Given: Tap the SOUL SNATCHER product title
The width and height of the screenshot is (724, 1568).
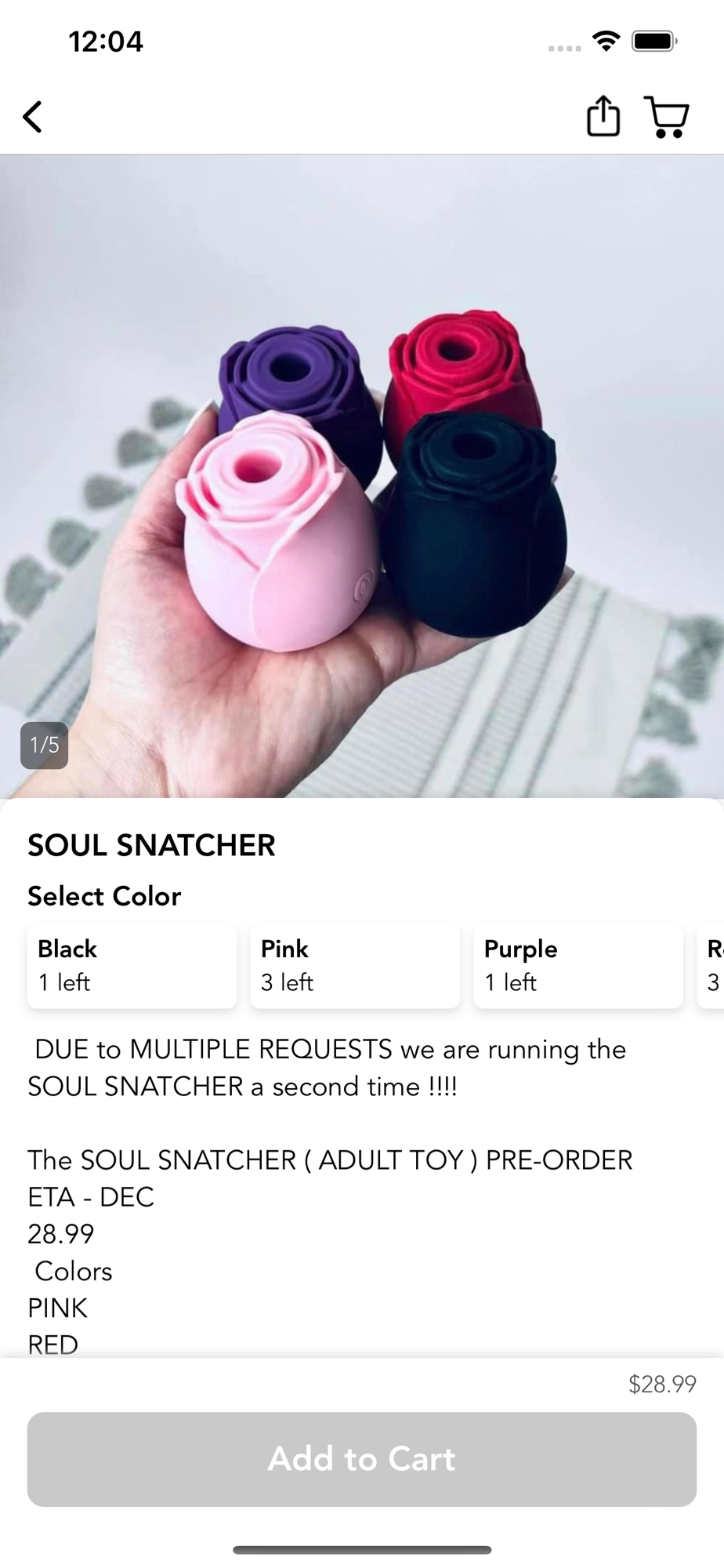Looking at the screenshot, I should (x=151, y=845).
